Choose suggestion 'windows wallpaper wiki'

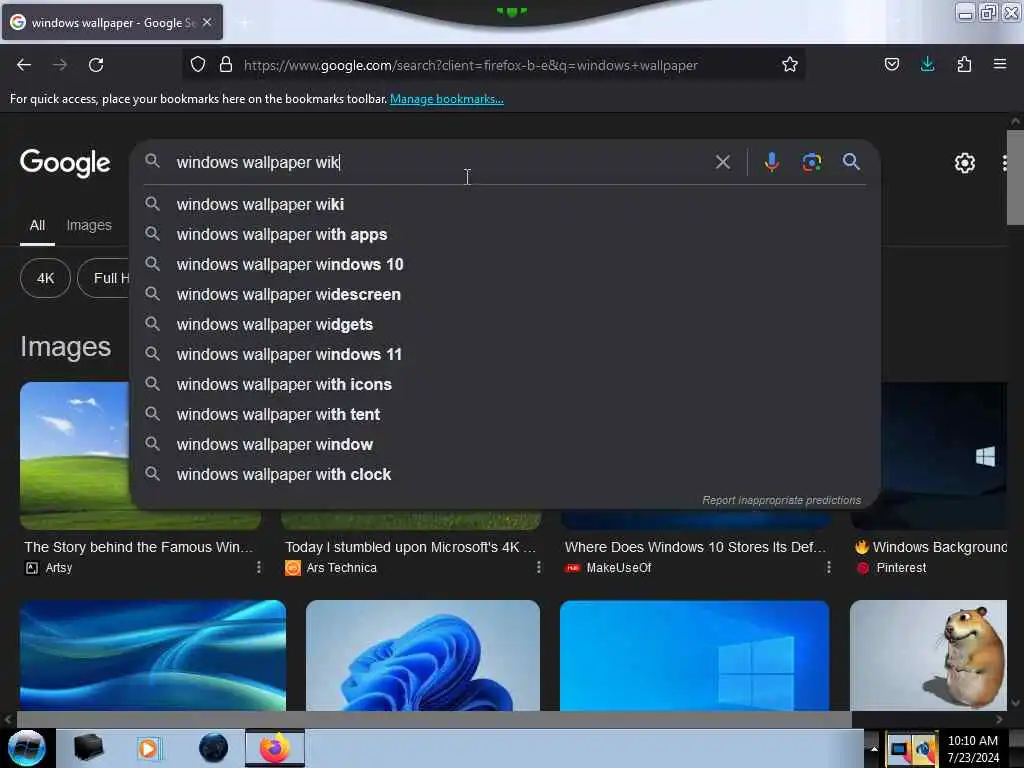(x=505, y=204)
